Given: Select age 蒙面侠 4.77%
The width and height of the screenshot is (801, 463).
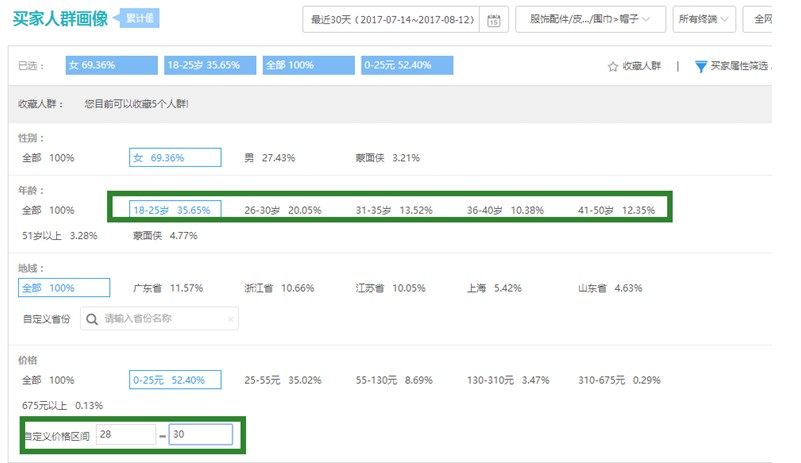Looking at the screenshot, I should tap(165, 236).
